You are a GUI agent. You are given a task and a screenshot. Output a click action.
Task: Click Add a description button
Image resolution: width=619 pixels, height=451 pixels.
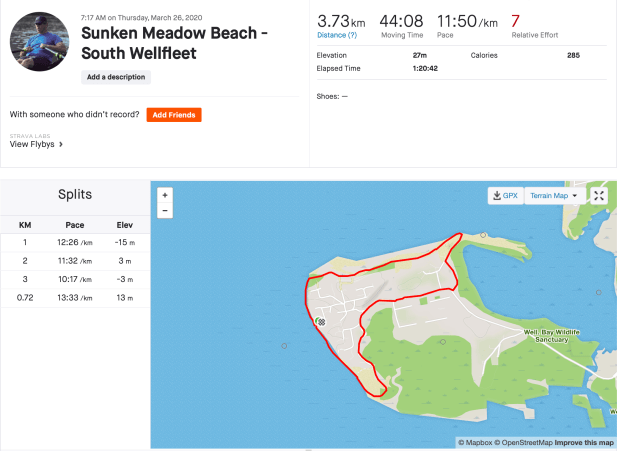[x=115, y=77]
